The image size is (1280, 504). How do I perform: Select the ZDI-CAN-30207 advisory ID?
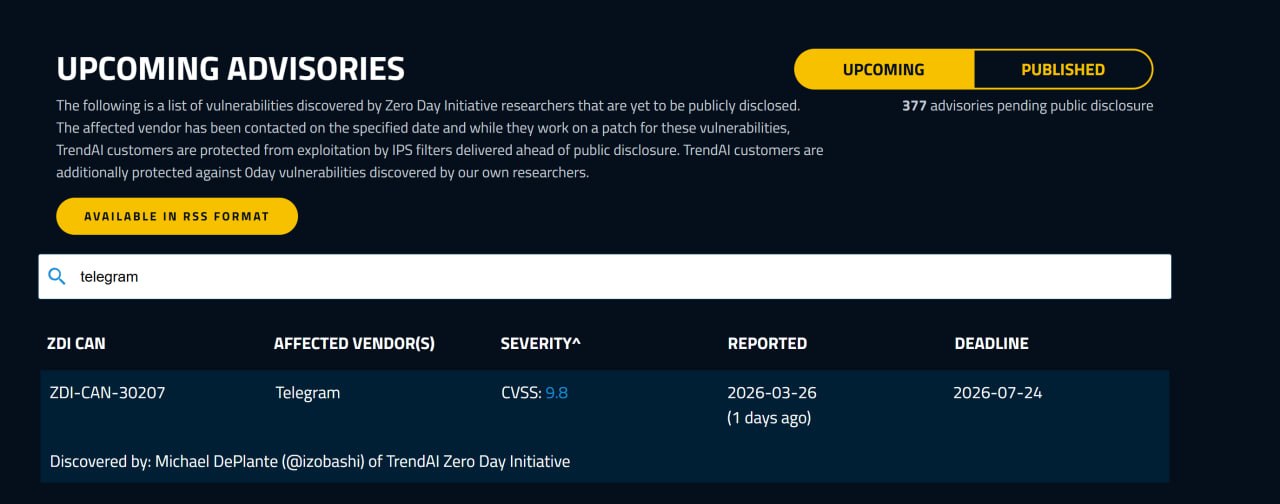[107, 393]
